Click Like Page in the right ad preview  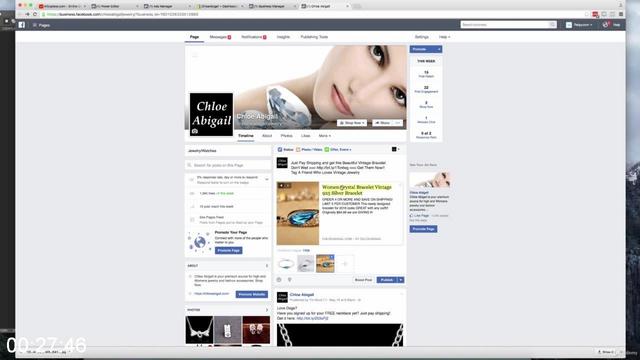pyautogui.click(x=420, y=216)
